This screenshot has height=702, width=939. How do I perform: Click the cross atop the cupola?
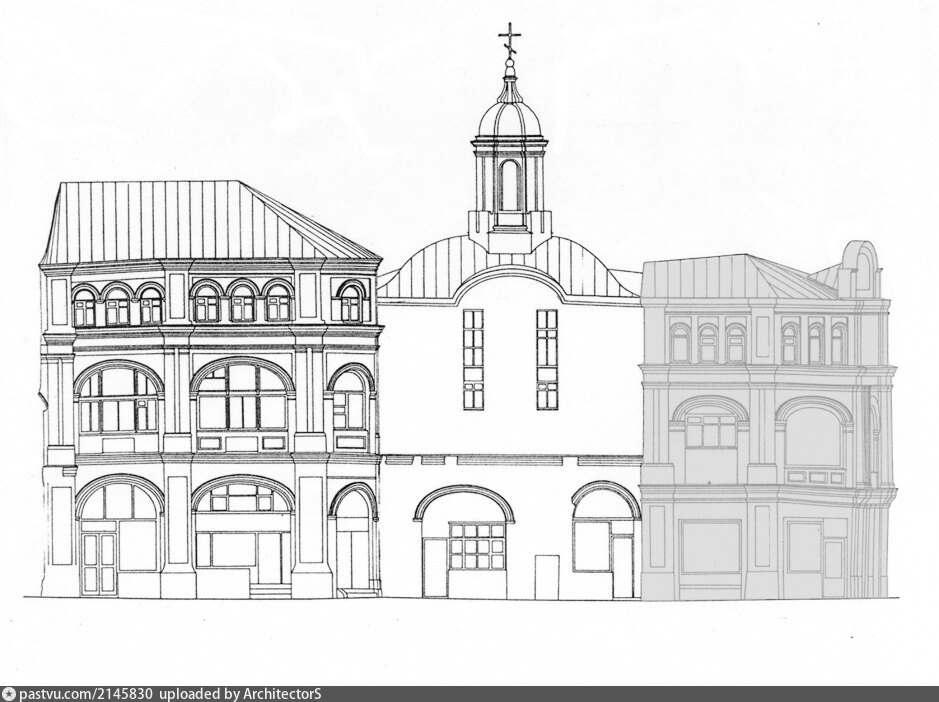510,39
